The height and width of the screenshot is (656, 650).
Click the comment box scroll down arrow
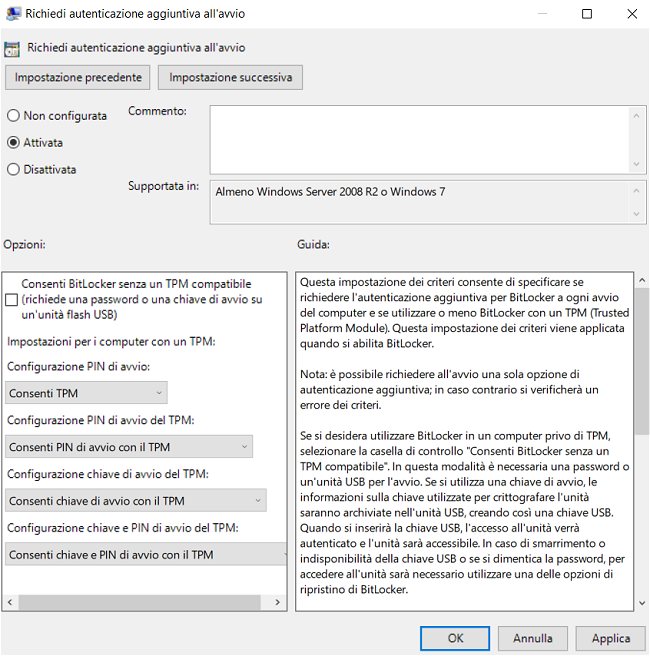pos(638,163)
